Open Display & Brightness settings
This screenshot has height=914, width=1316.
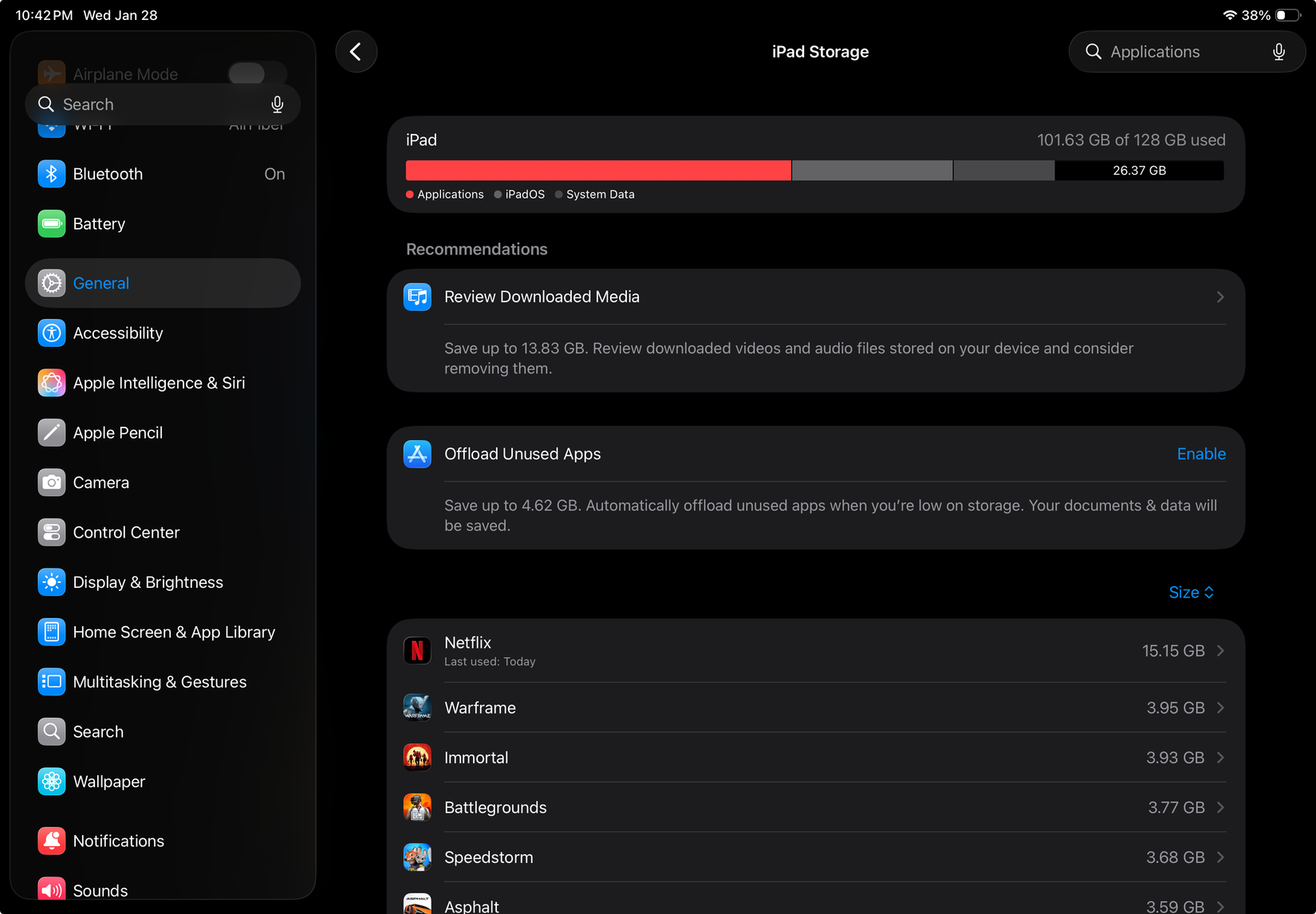[x=148, y=582]
